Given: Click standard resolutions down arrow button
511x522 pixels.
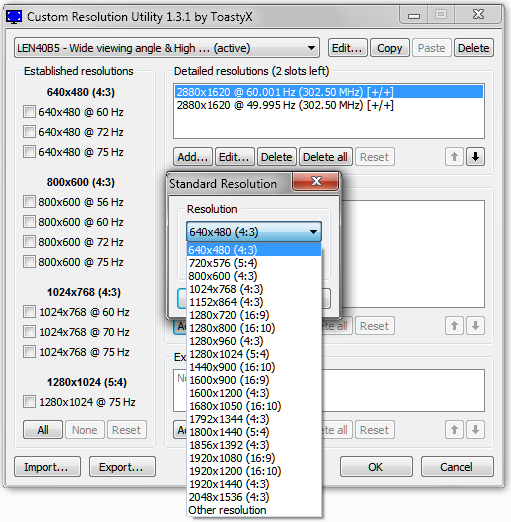Looking at the screenshot, I should pyautogui.click(x=475, y=326).
